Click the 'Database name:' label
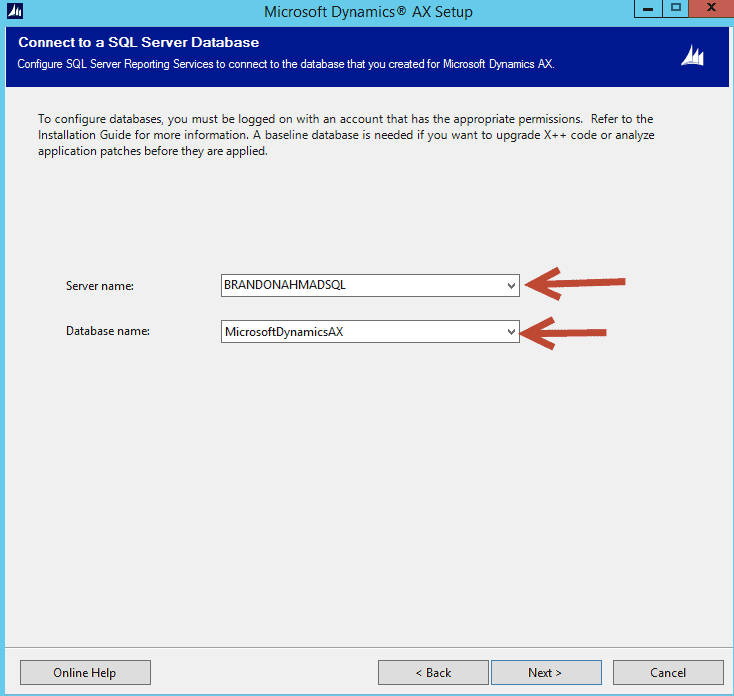 (x=108, y=331)
